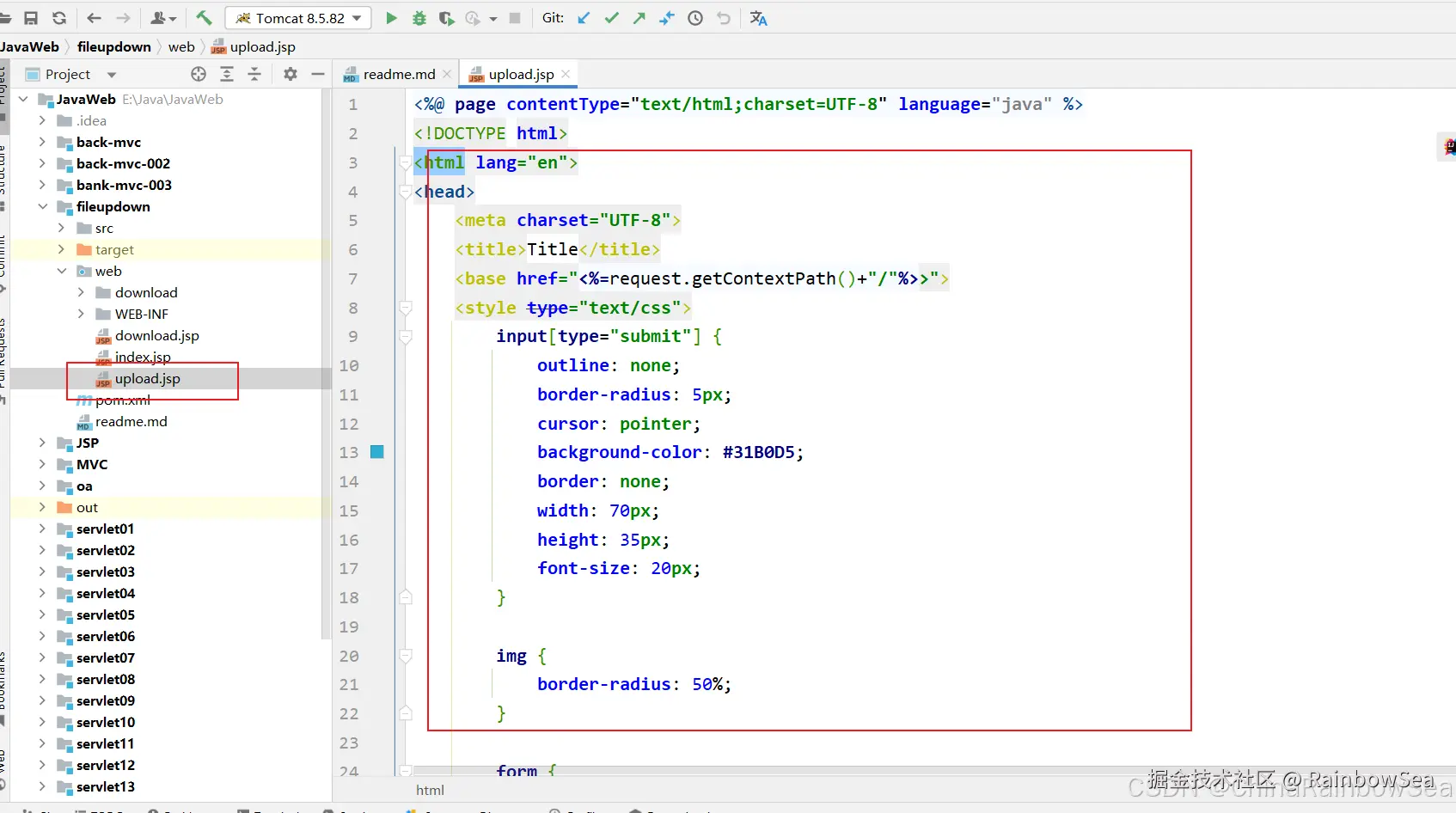Click the #31B0D5 color swatch in gutter
This screenshot has width=1456, height=813.
click(376, 452)
